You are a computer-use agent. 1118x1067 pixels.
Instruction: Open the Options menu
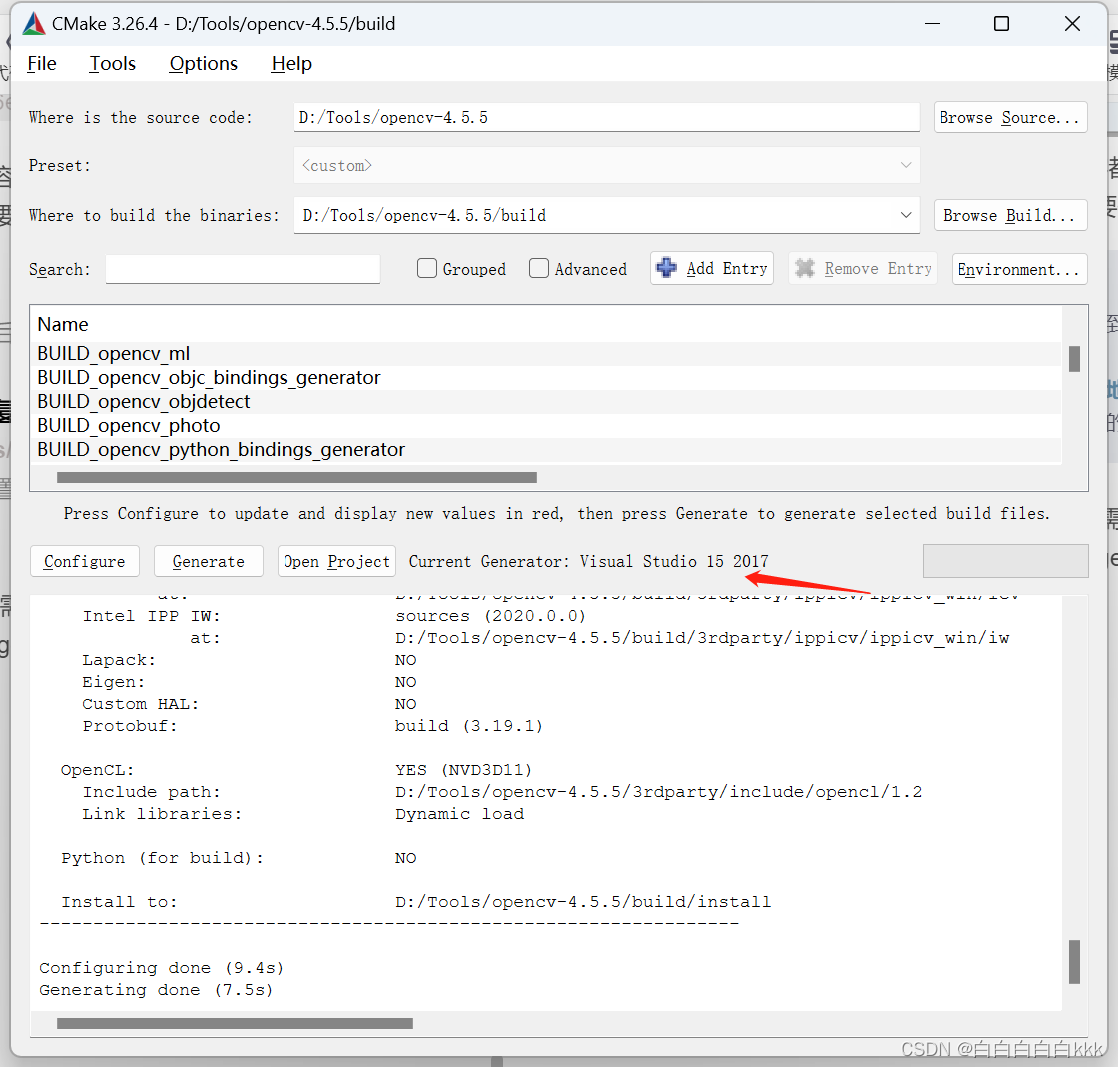click(x=203, y=63)
